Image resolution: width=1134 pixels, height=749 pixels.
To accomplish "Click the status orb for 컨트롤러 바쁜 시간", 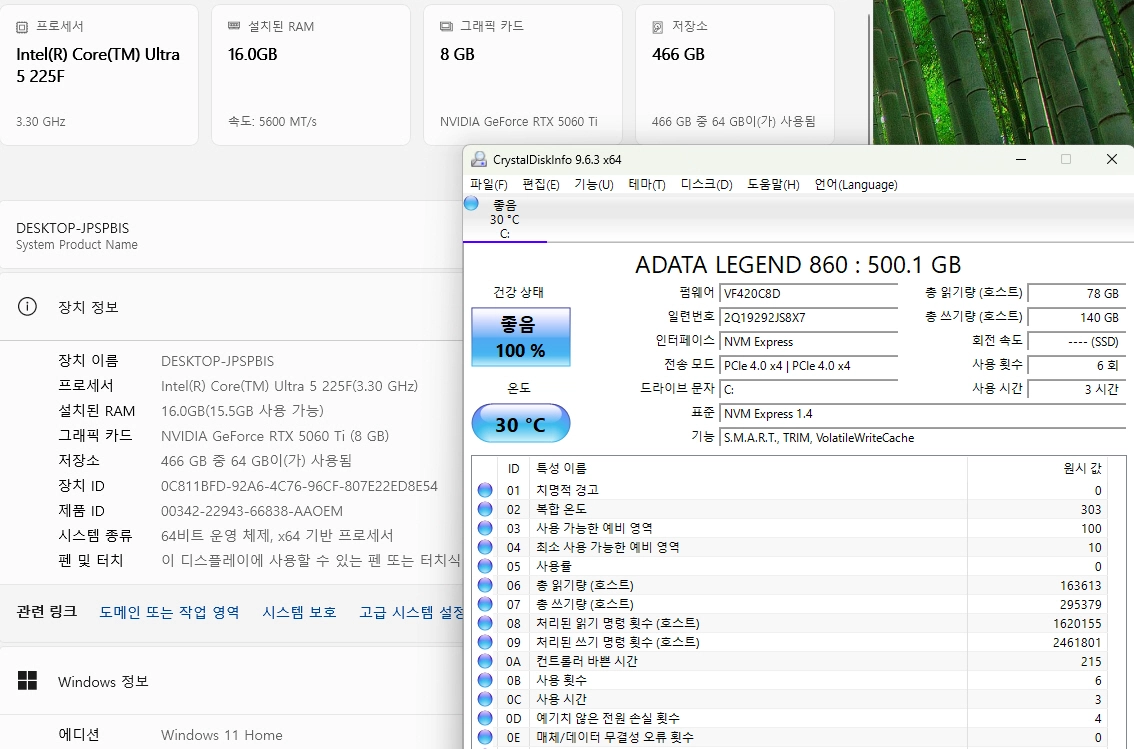I will pos(485,661).
